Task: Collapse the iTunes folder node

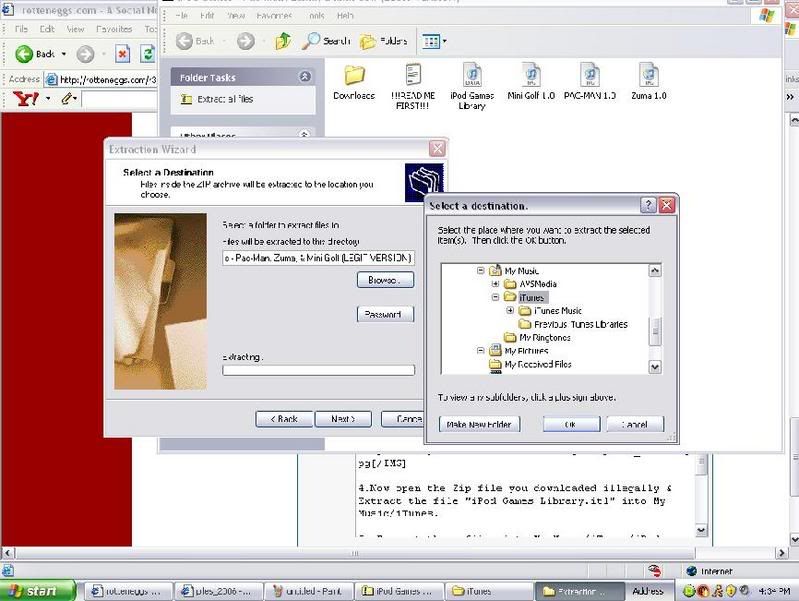Action: point(495,297)
